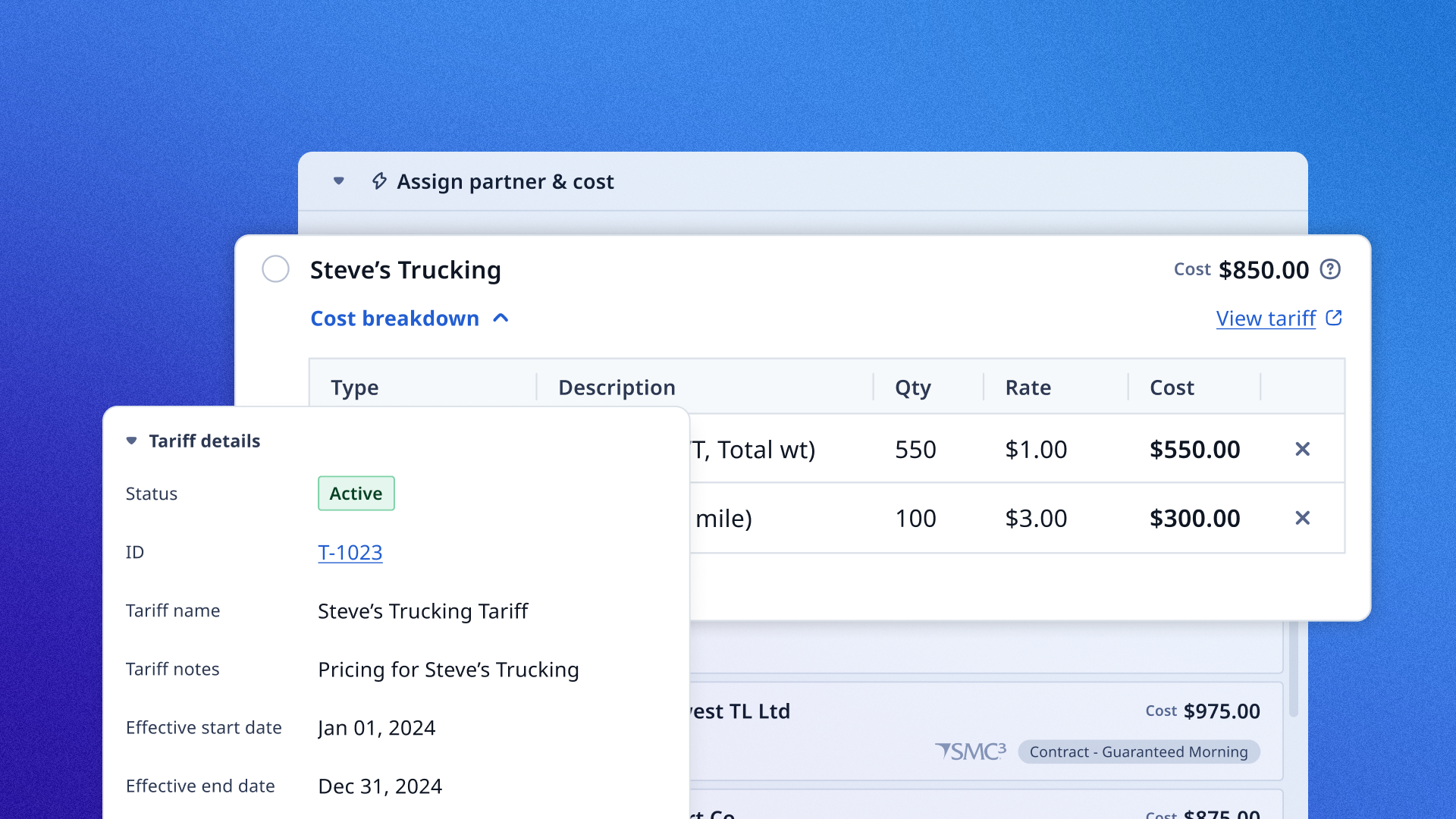Click the Steve's Trucking Tariff name value
Viewport: 1456px width, 819px height.
pos(422,611)
